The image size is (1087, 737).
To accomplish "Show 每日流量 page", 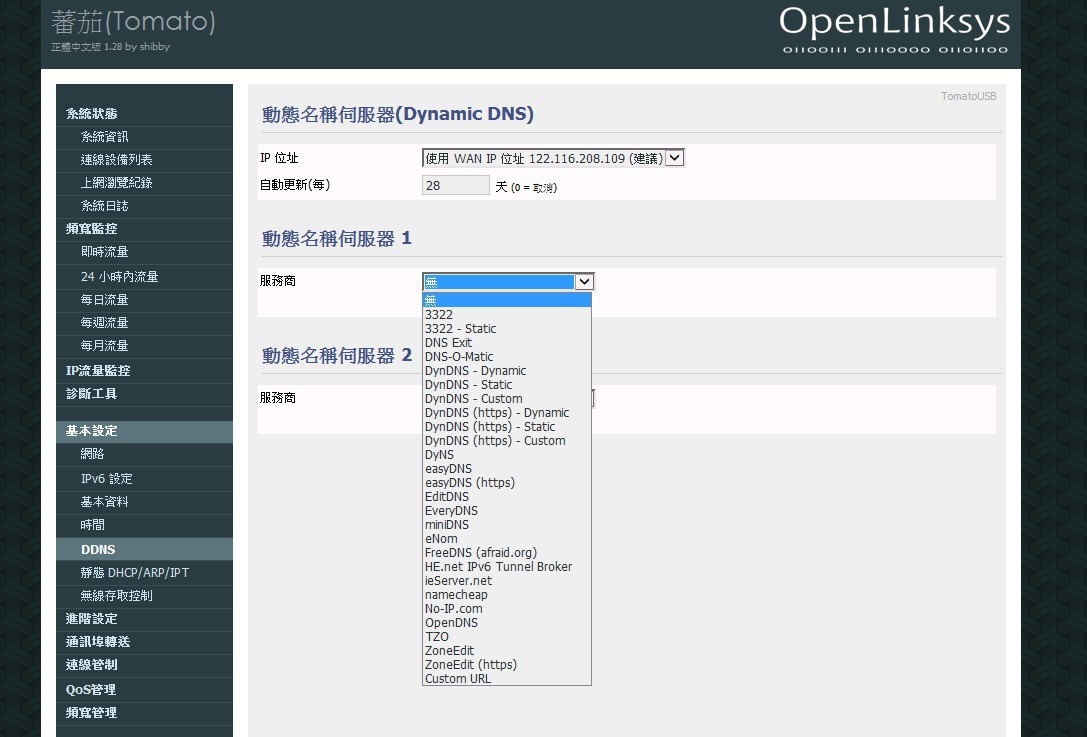I will pyautogui.click(x=144, y=300).
